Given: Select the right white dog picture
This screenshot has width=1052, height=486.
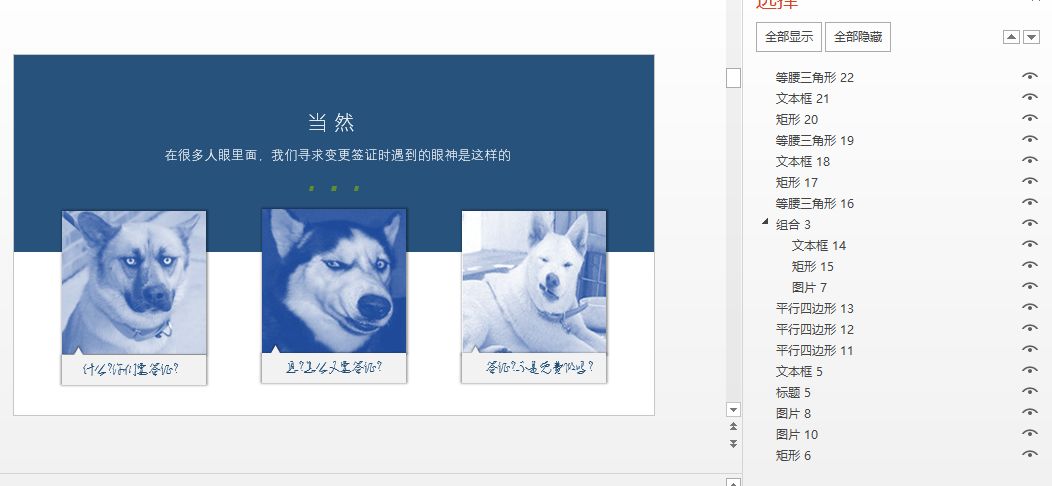Looking at the screenshot, I should [x=534, y=282].
